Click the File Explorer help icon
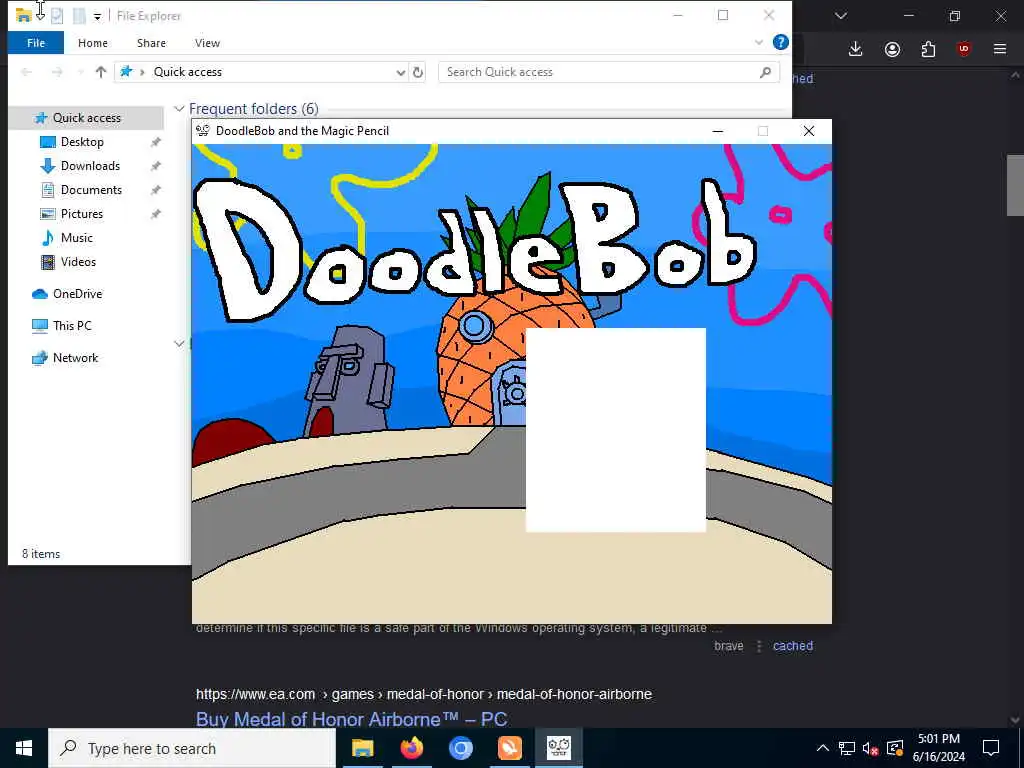The image size is (1024, 768). click(x=780, y=42)
